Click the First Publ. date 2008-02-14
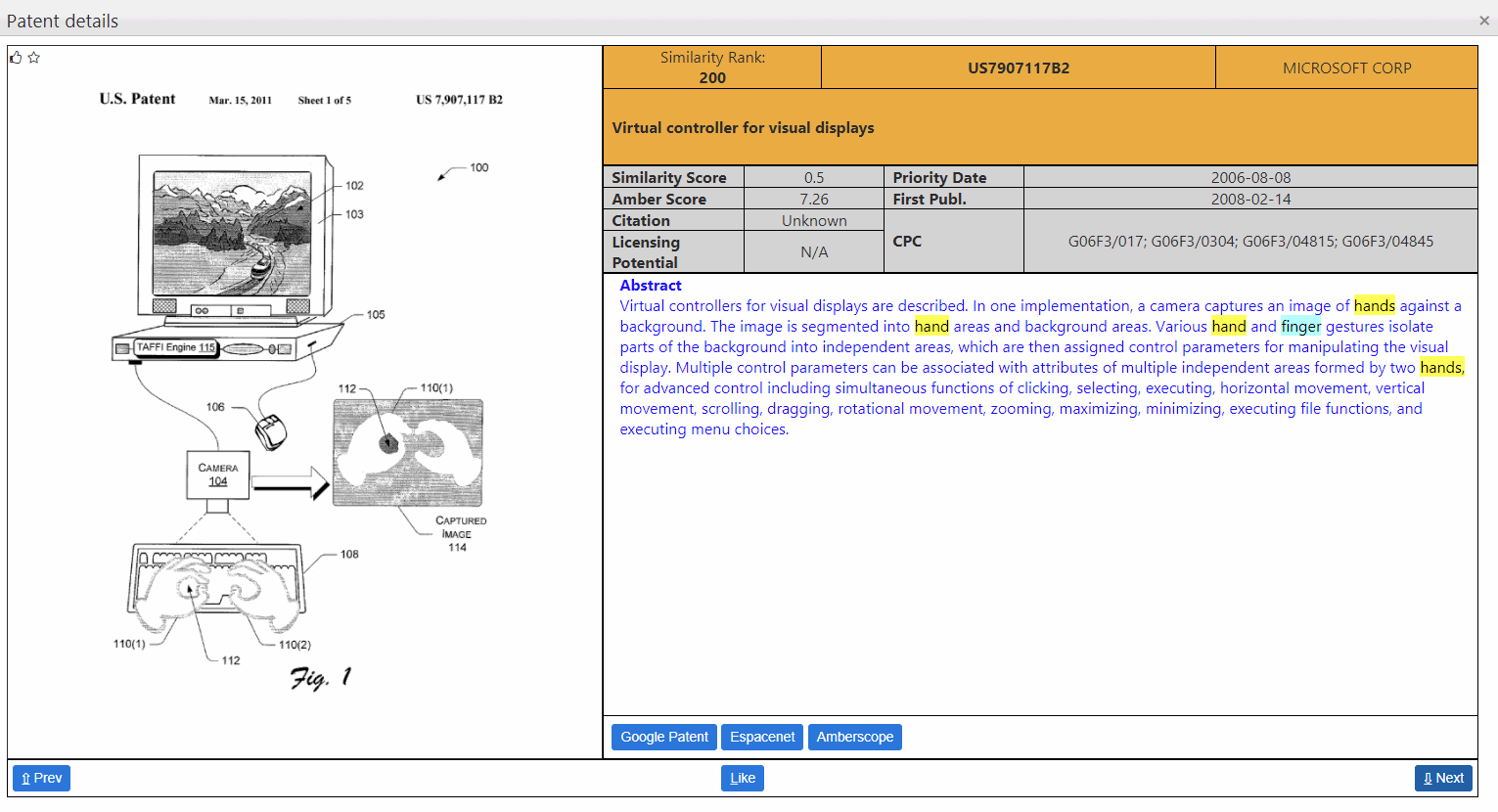 1250,199
